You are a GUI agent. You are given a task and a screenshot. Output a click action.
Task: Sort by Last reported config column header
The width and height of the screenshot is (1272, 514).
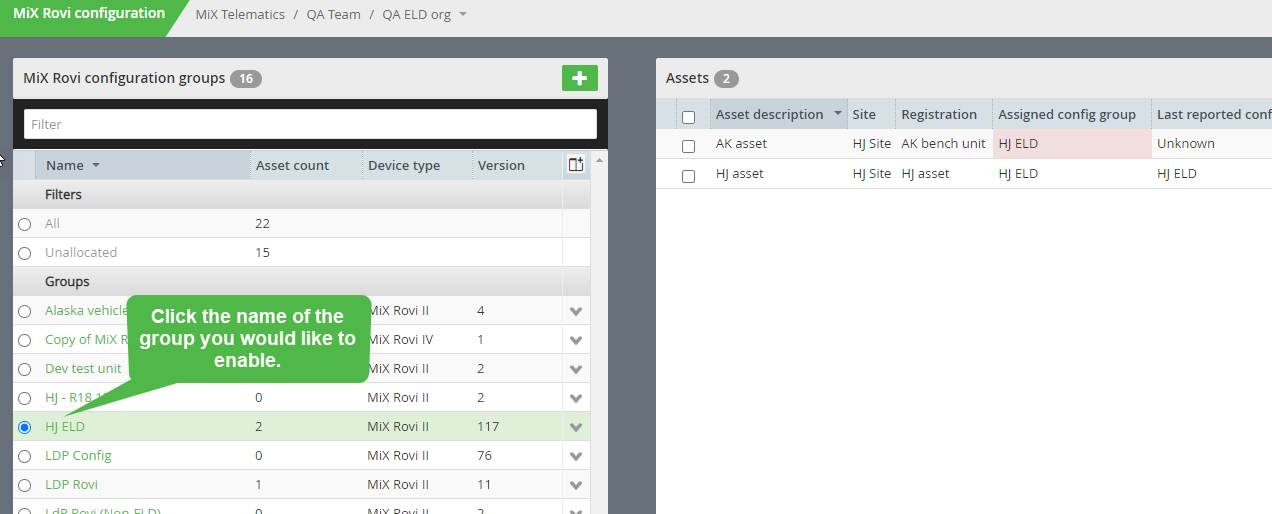tap(1214, 114)
